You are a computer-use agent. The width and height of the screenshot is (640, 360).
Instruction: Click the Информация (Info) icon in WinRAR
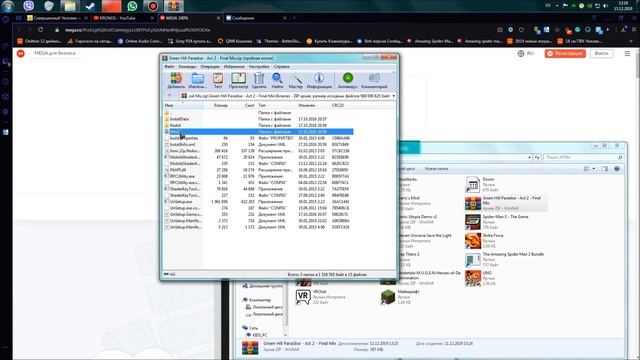[319, 80]
